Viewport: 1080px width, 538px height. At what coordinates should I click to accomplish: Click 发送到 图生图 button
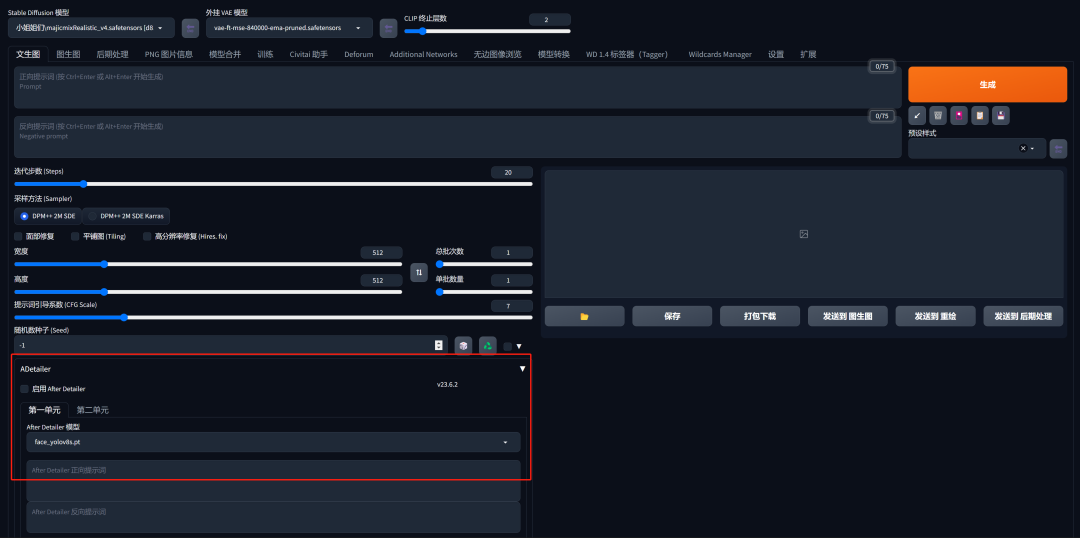tap(847, 316)
